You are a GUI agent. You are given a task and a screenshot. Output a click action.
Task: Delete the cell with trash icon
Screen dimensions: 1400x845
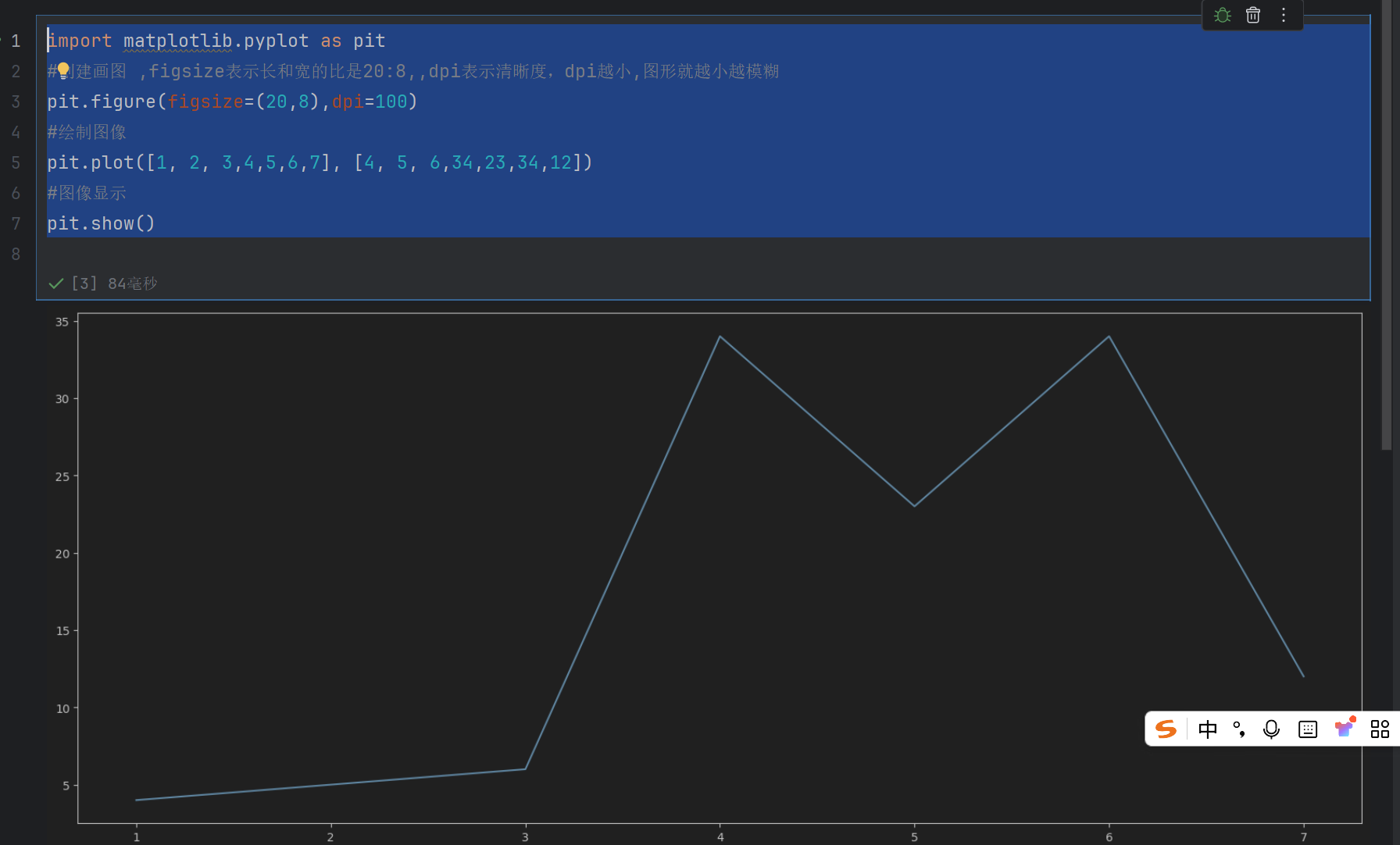point(1253,15)
